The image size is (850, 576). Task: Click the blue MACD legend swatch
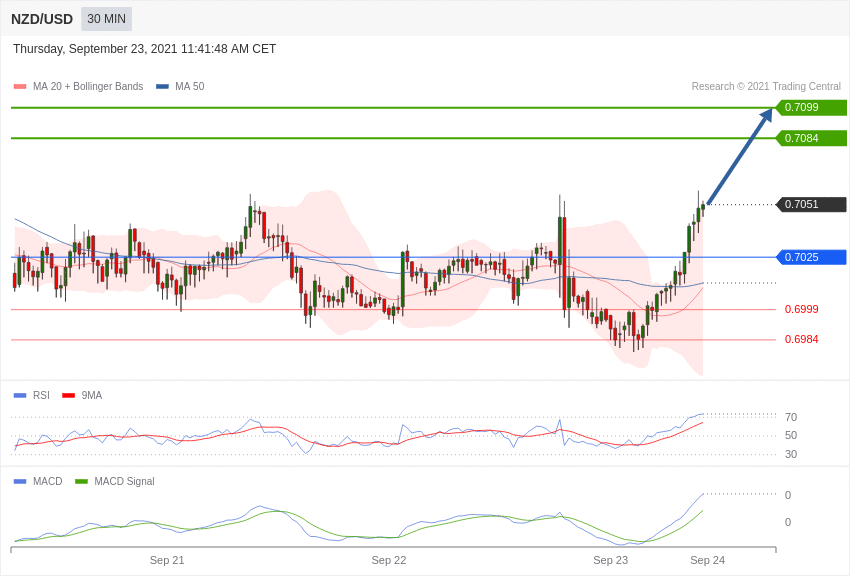click(20, 481)
